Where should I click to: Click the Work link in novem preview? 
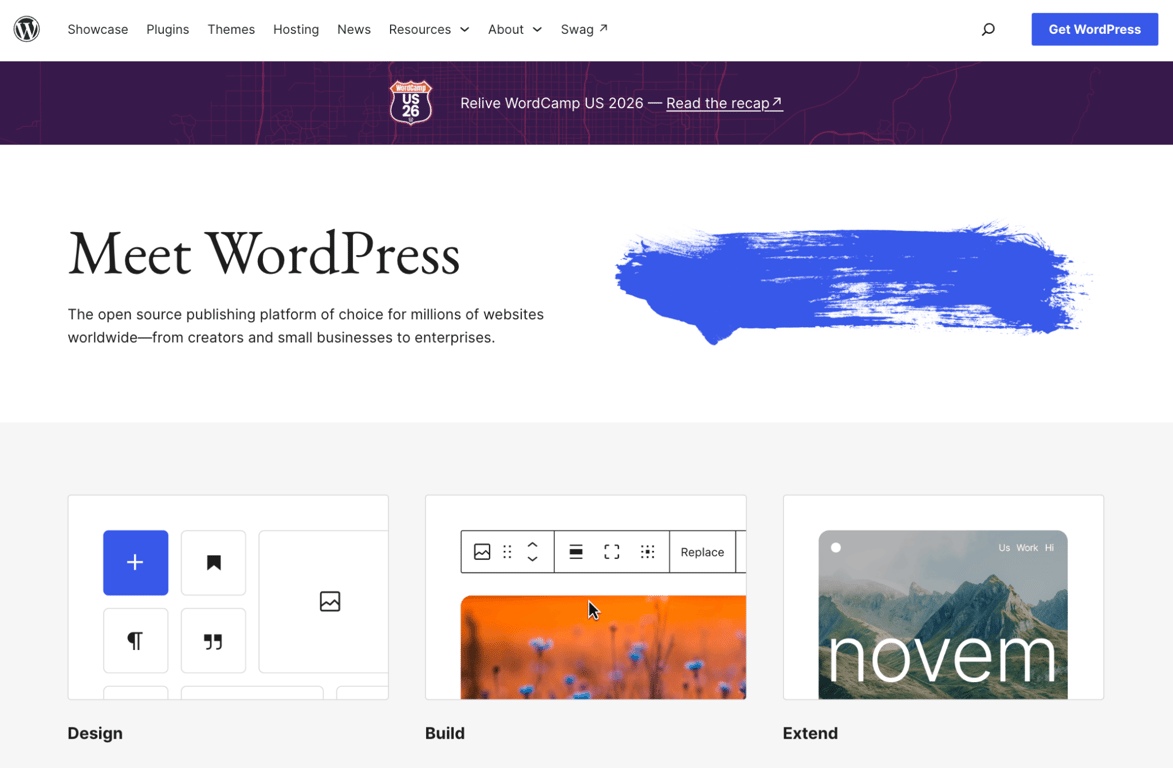click(x=1027, y=547)
